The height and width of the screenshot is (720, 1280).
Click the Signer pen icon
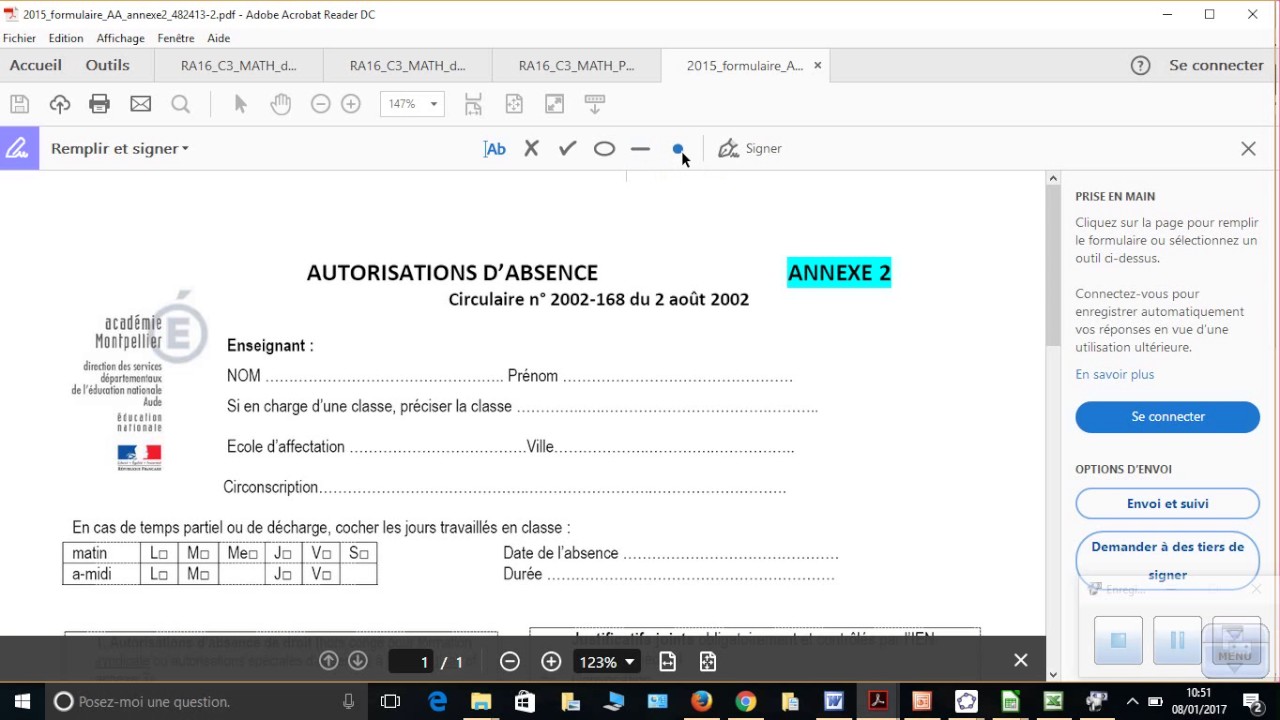pyautogui.click(x=729, y=148)
